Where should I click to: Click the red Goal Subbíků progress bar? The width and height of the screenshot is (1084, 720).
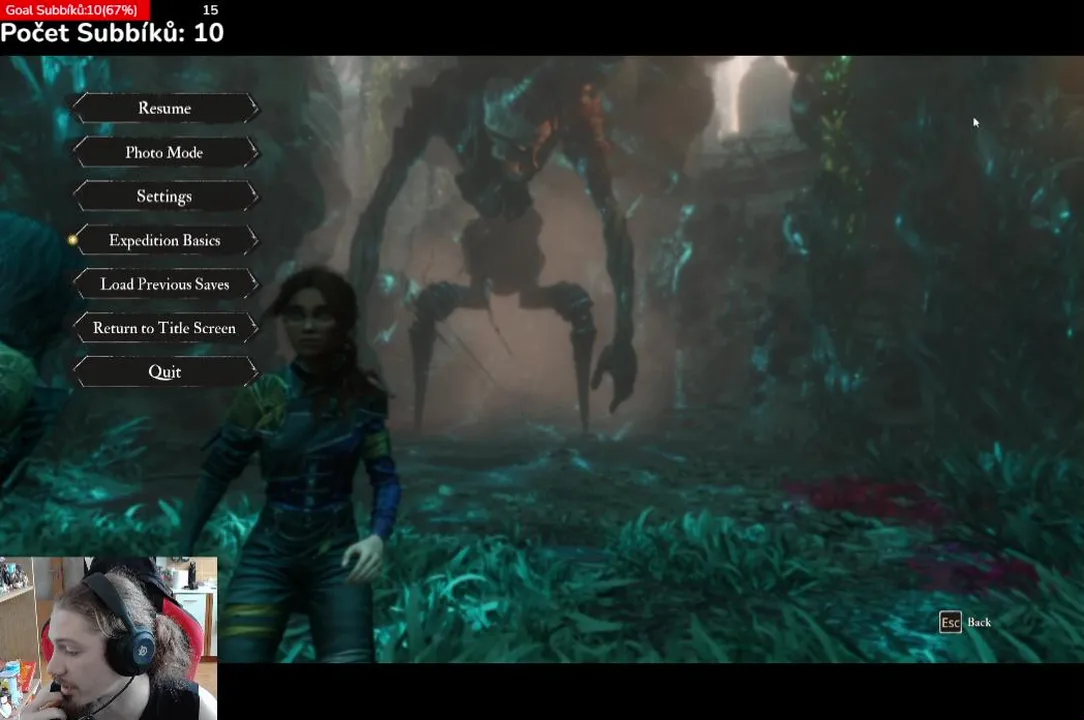click(x=75, y=10)
